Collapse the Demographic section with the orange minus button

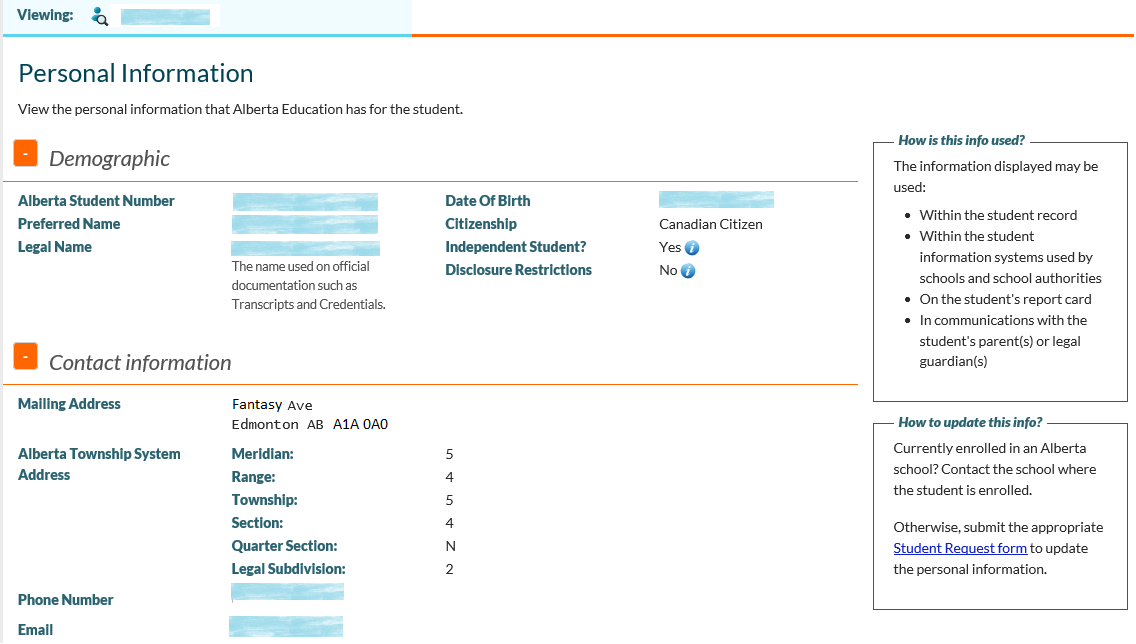(26, 154)
